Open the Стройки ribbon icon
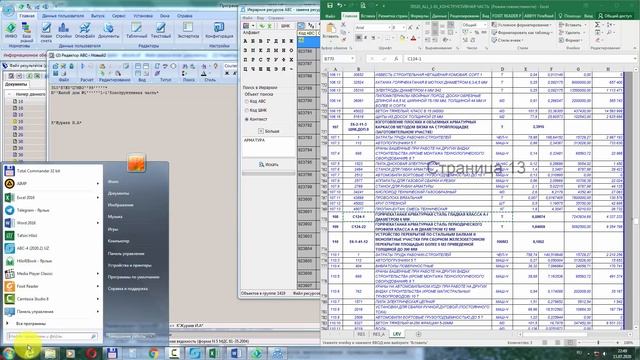Image resolution: width=640 pixels, height=360 pixels. point(64,31)
